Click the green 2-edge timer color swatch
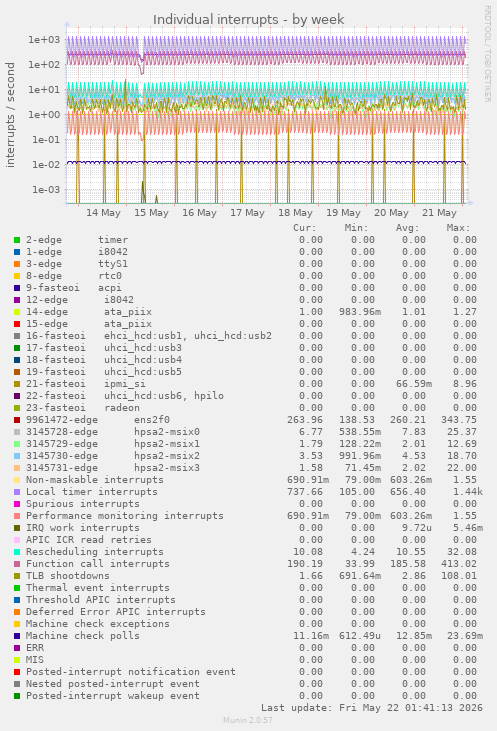Image resolution: width=497 pixels, height=731 pixels. click(x=17, y=240)
